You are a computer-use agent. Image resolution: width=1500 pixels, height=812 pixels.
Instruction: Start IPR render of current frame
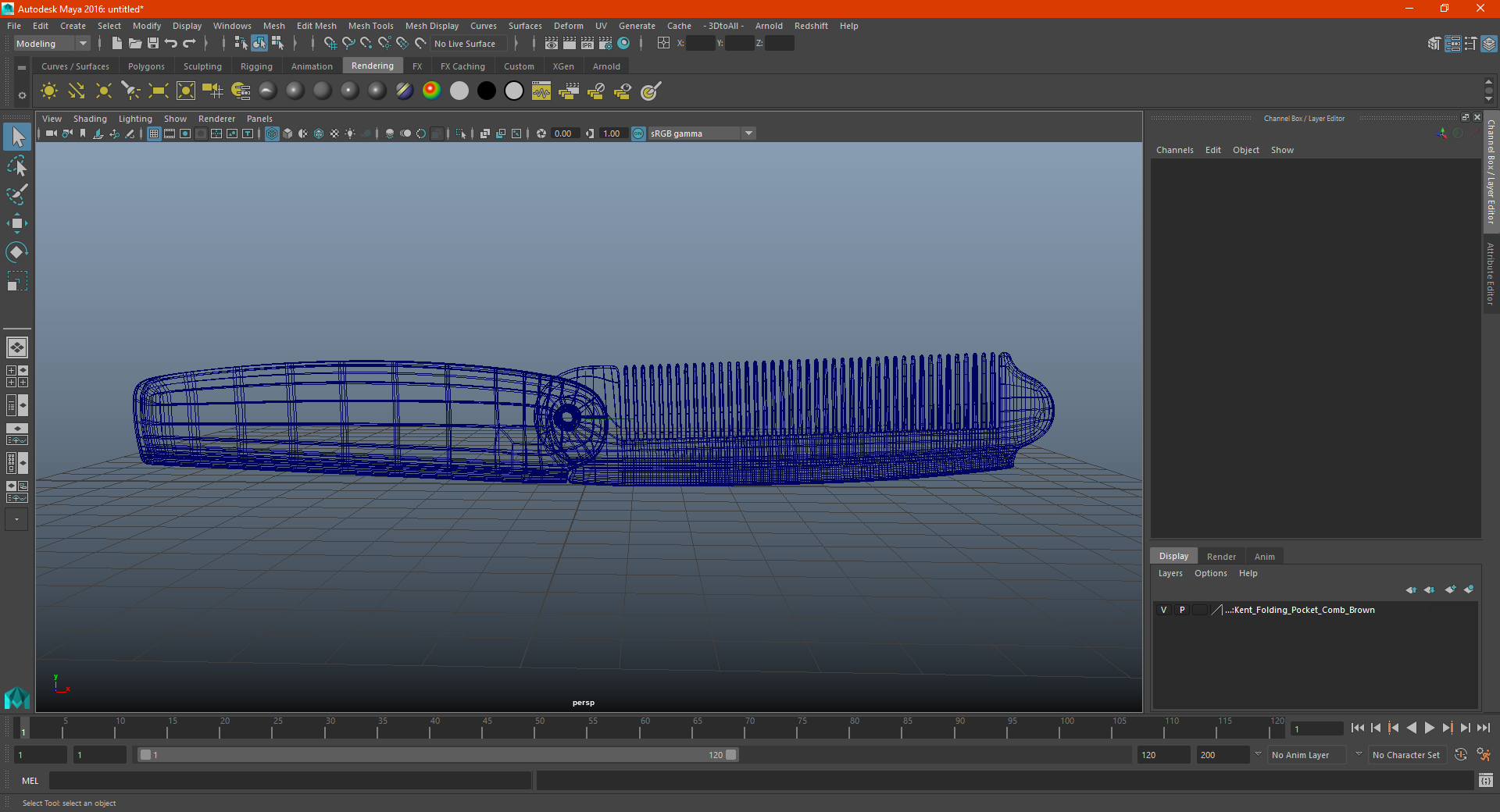click(x=587, y=44)
